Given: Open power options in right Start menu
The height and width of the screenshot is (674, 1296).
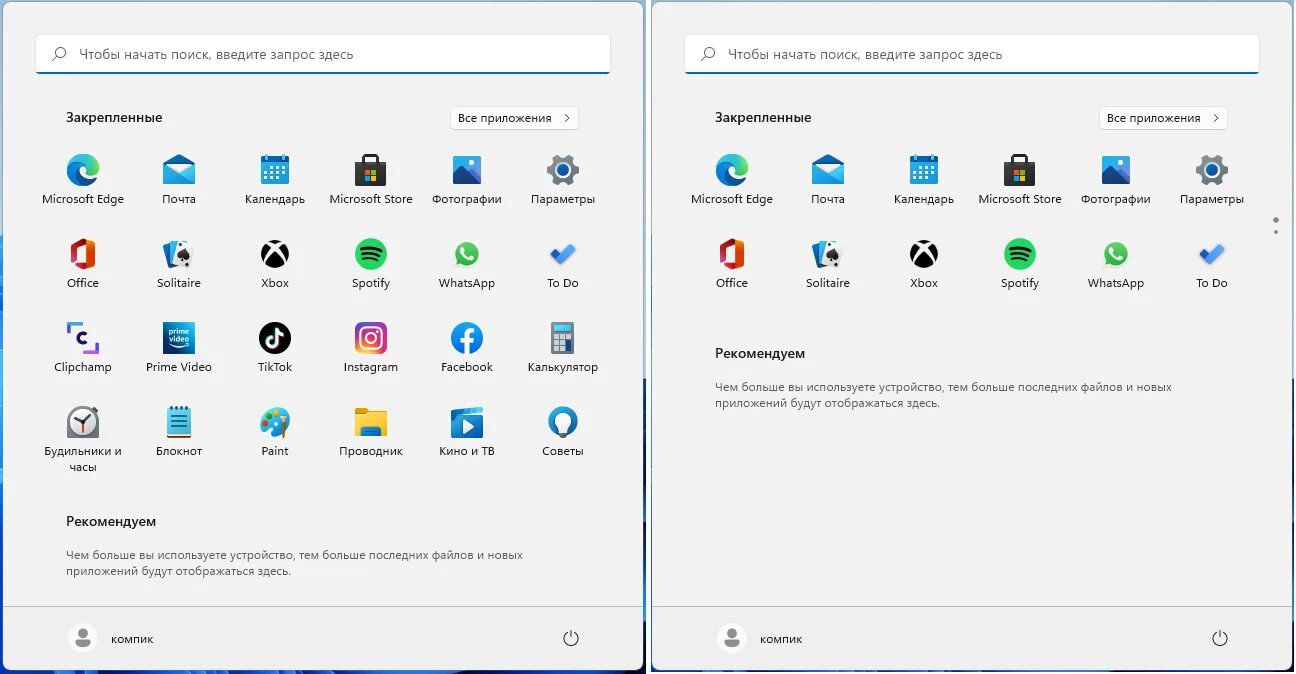Looking at the screenshot, I should click(x=1220, y=638).
